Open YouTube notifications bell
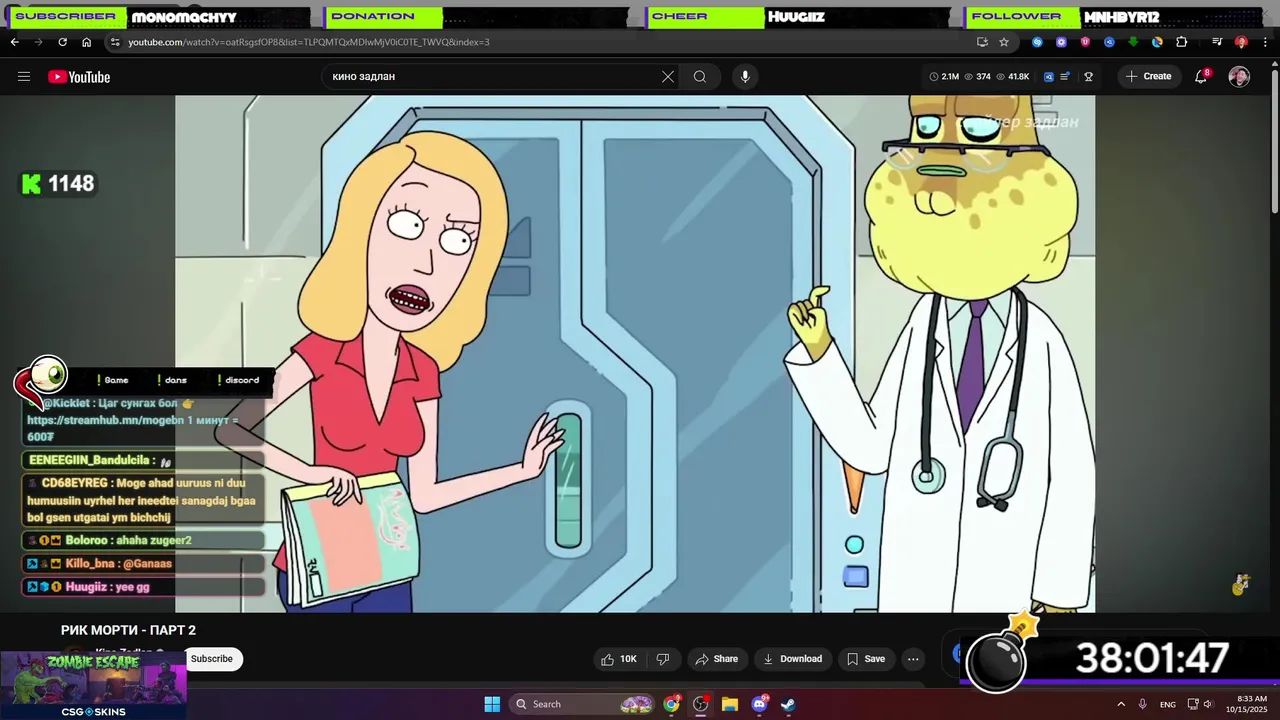The image size is (1280, 720). pos(1202,76)
